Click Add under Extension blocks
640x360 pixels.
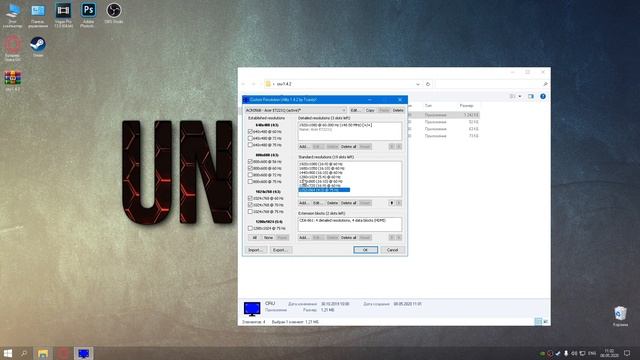[303, 238]
